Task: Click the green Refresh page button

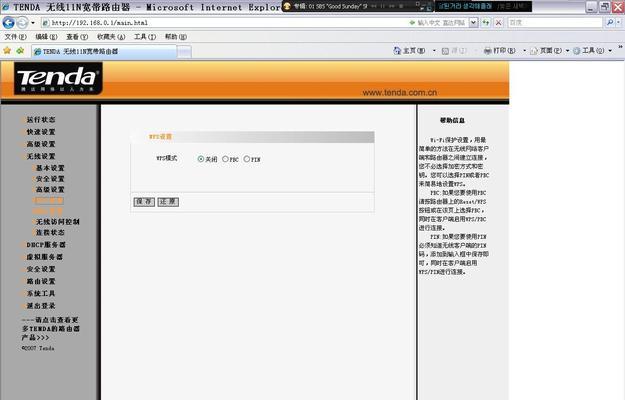Action: coord(485,23)
